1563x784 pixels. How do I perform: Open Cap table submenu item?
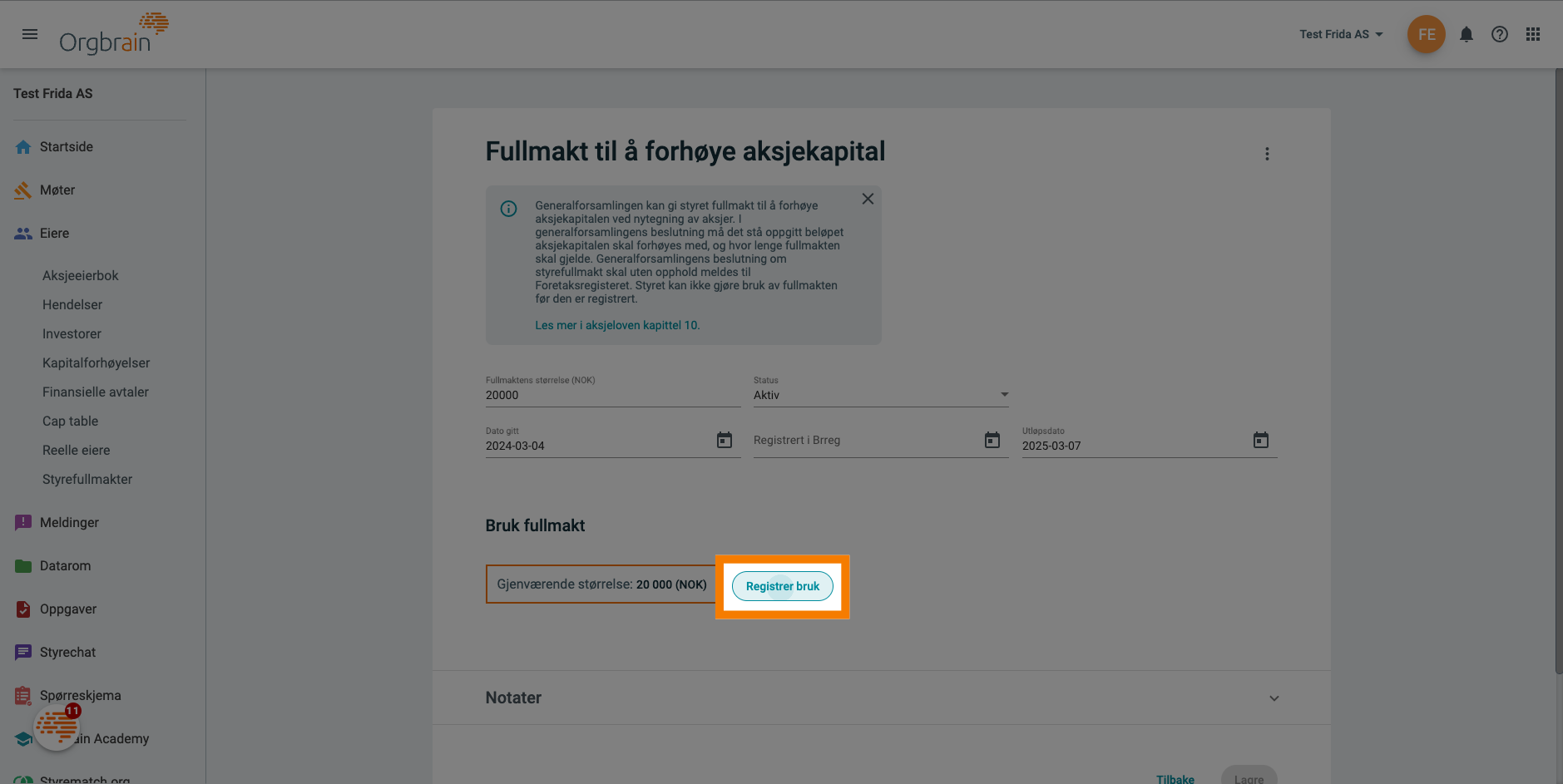tap(71, 421)
